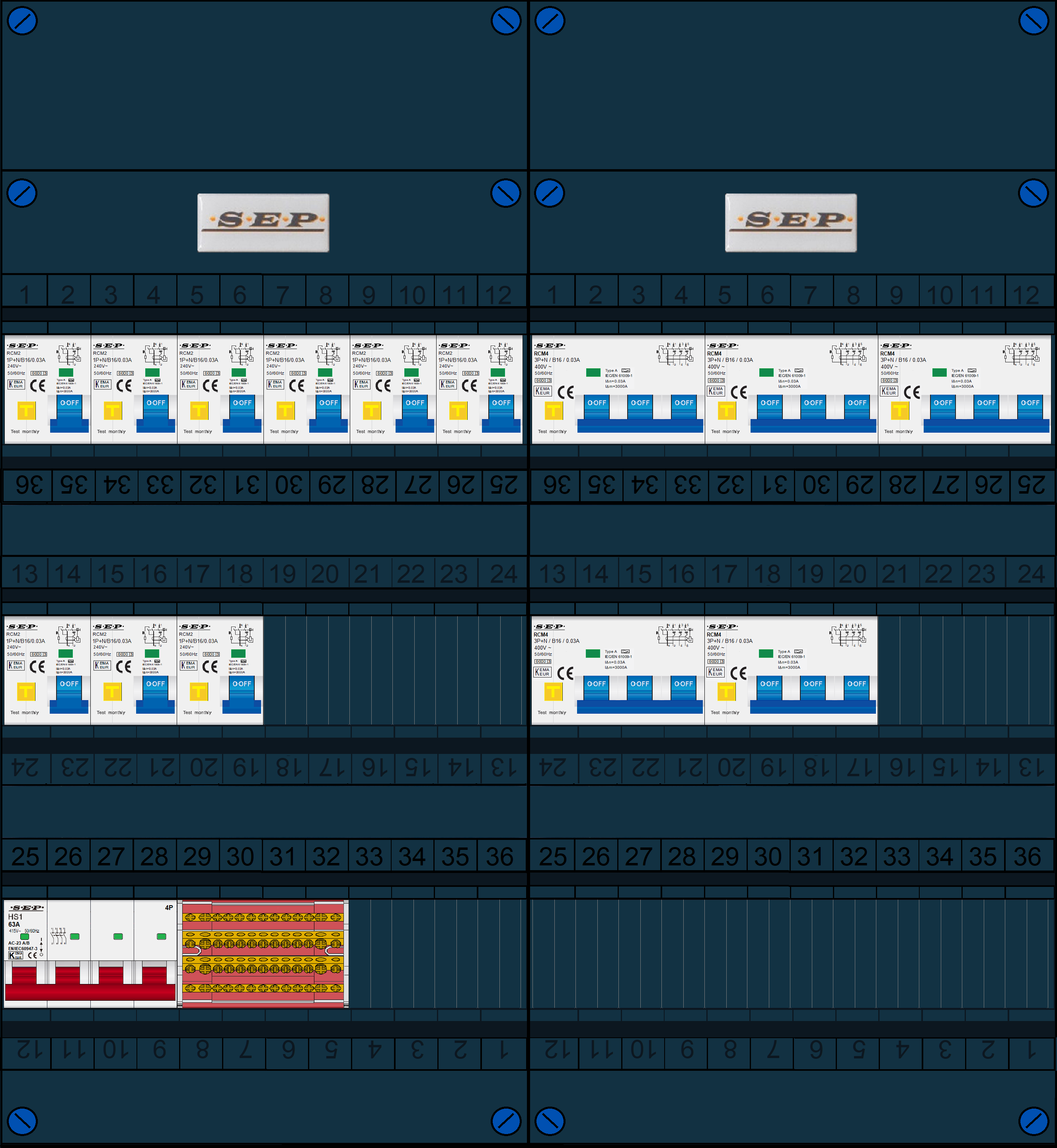
Task: Flip last OFF lever of right panel RCM4 under slots 17-20
Action: tap(856, 687)
